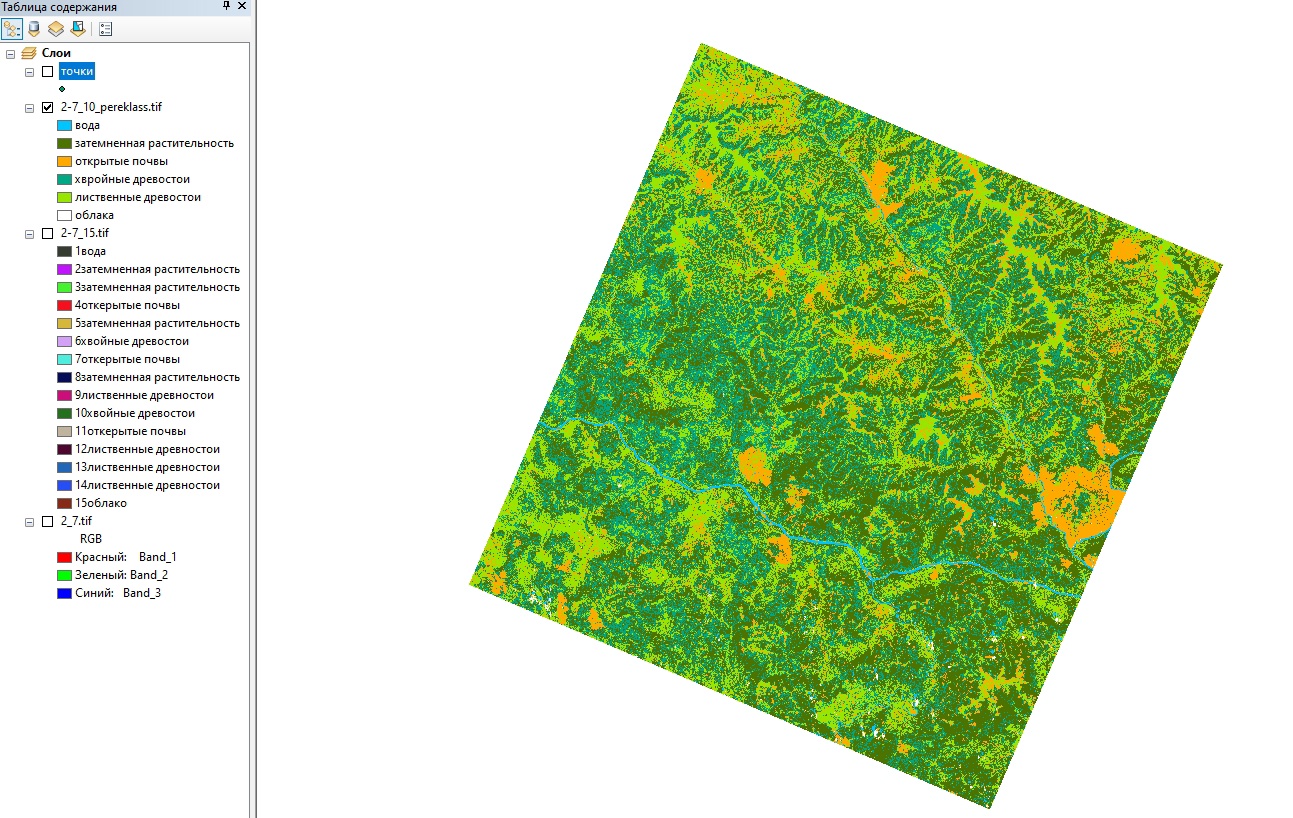Select the 2-7_15.tif layer name
Image resolution: width=1293 pixels, height=818 pixels.
[85, 233]
